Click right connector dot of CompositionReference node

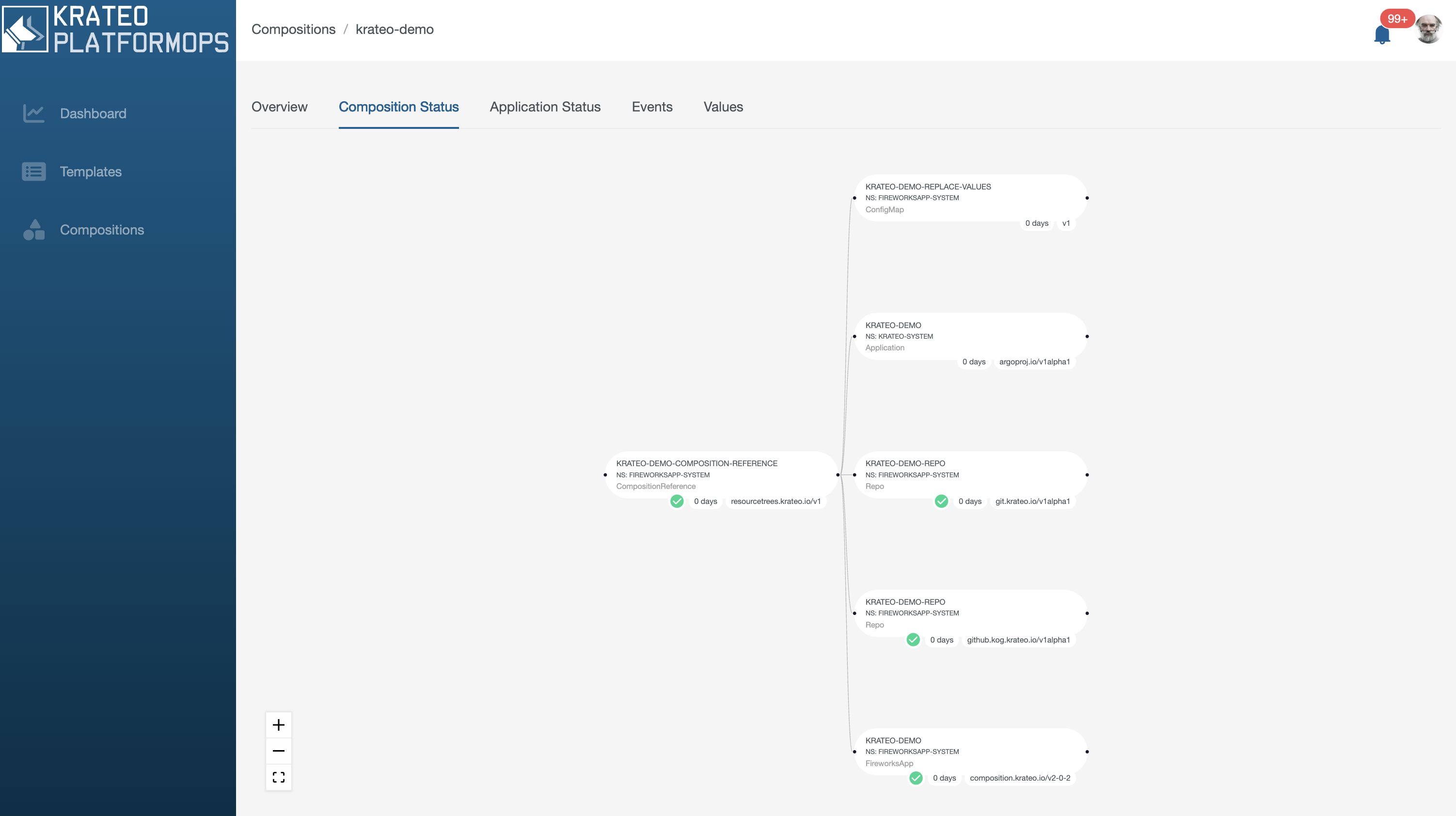[x=838, y=475]
